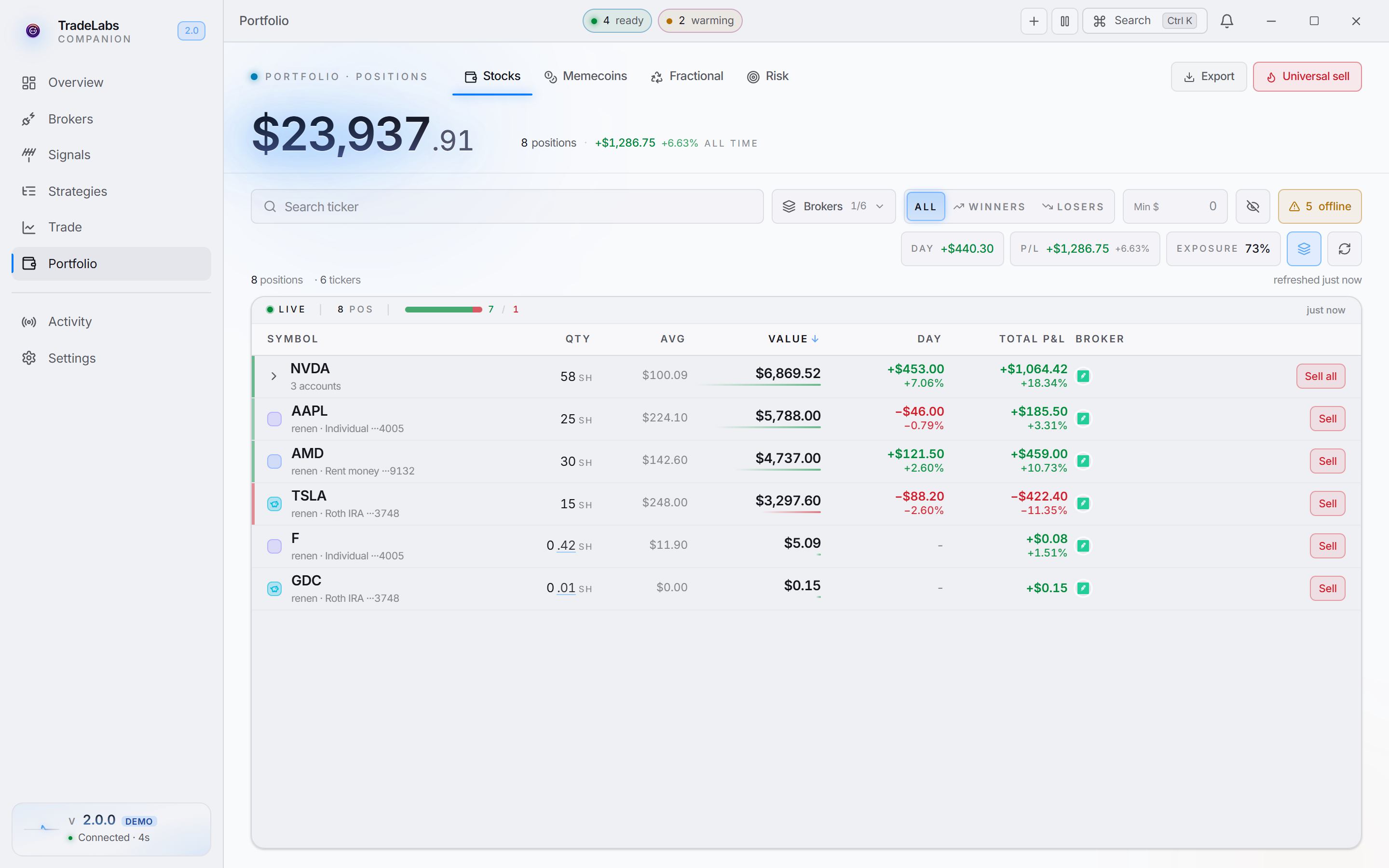Click the Universal sell button
Image resolution: width=1389 pixels, height=868 pixels.
click(1307, 77)
